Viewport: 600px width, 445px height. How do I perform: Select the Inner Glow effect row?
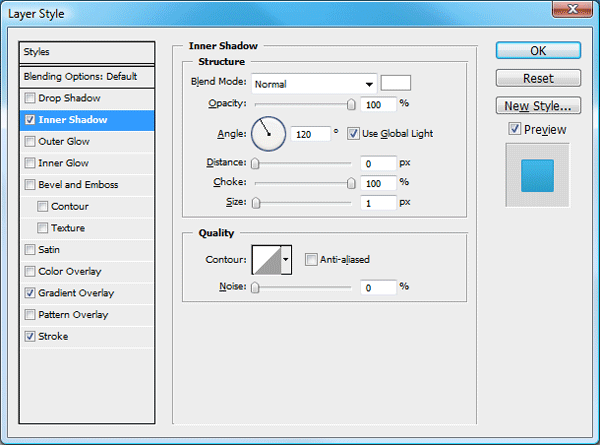(x=87, y=163)
